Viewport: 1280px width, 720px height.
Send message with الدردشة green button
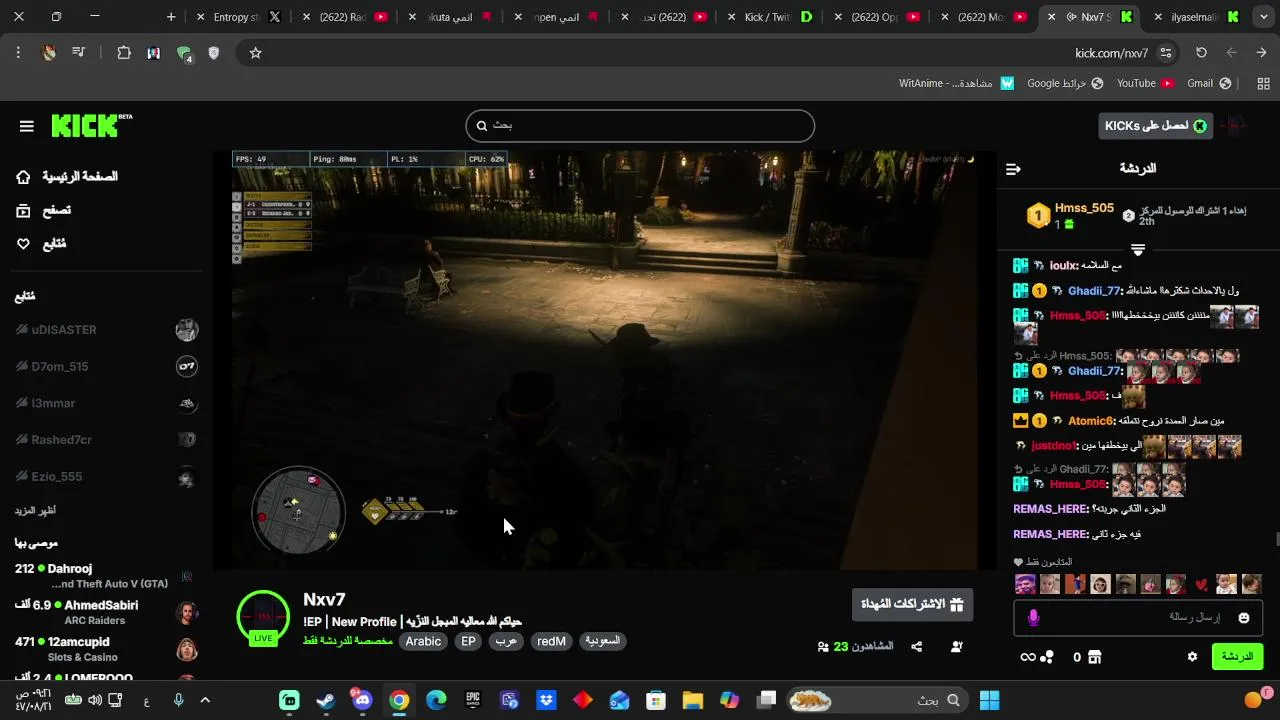click(1237, 657)
